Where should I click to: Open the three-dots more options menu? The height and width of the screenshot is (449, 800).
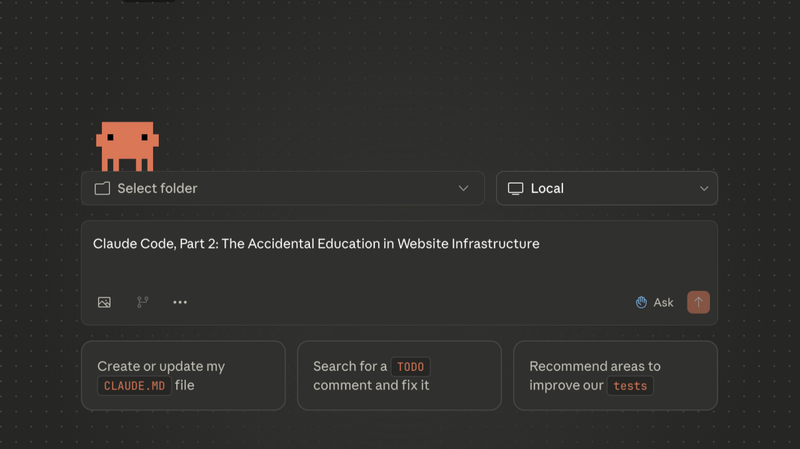tap(180, 303)
